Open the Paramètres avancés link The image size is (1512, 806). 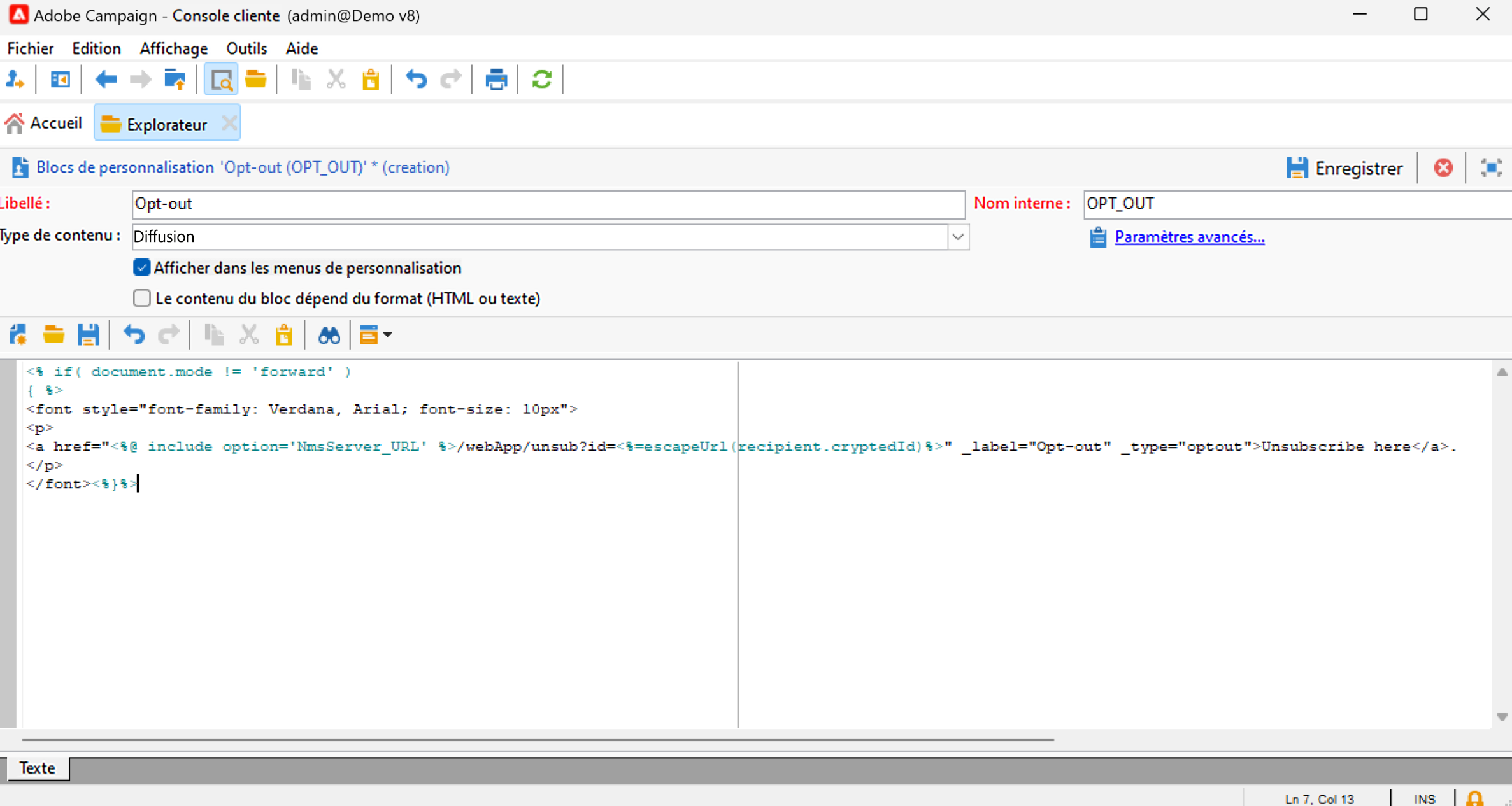[1188, 237]
